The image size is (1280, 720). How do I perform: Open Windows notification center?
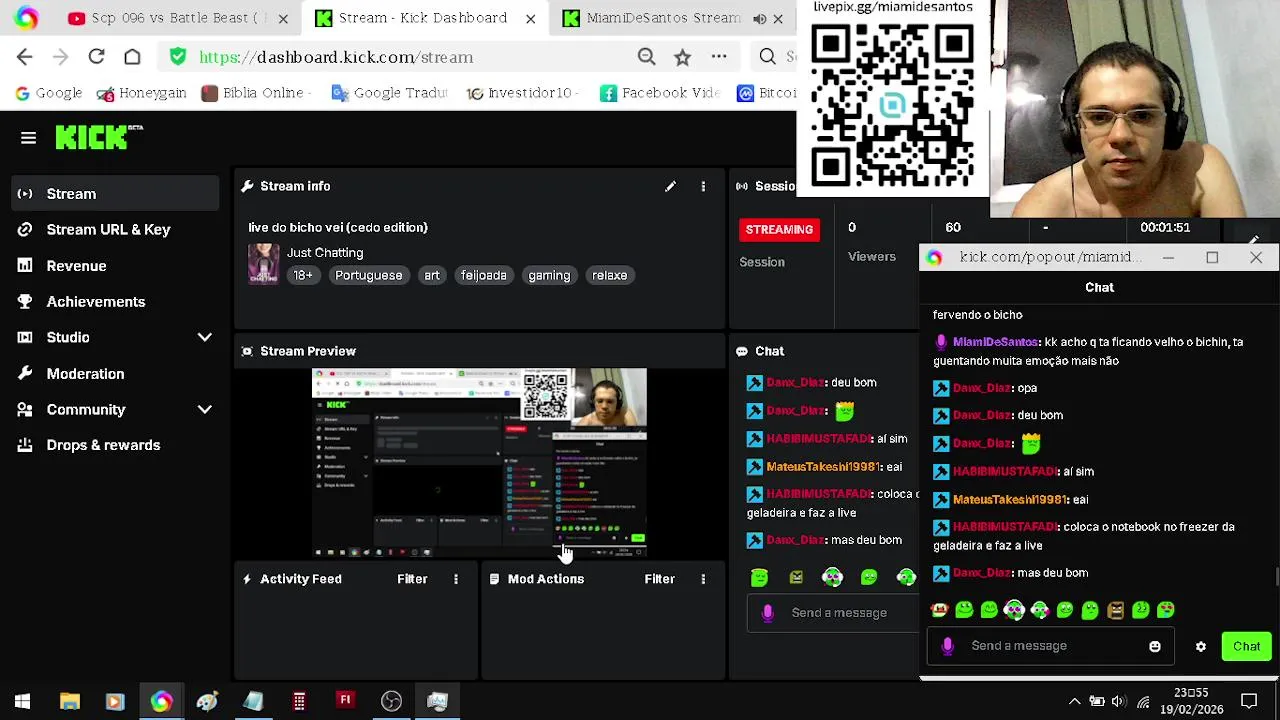pos(1249,701)
